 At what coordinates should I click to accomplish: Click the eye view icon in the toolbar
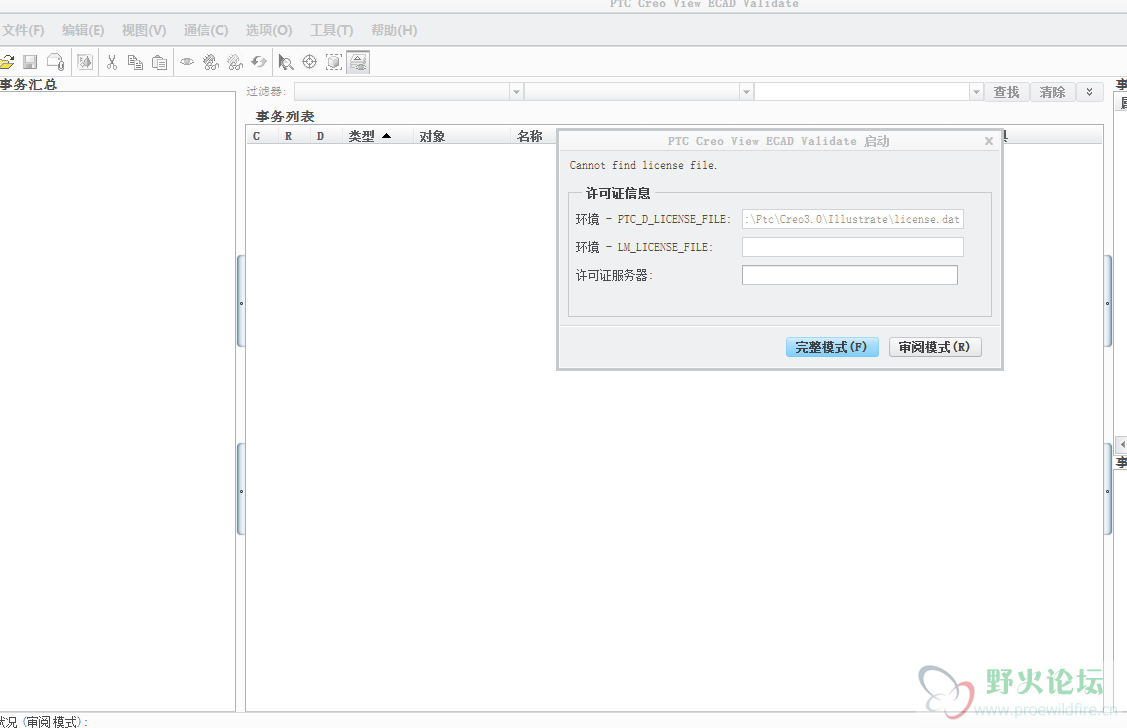tap(187, 63)
